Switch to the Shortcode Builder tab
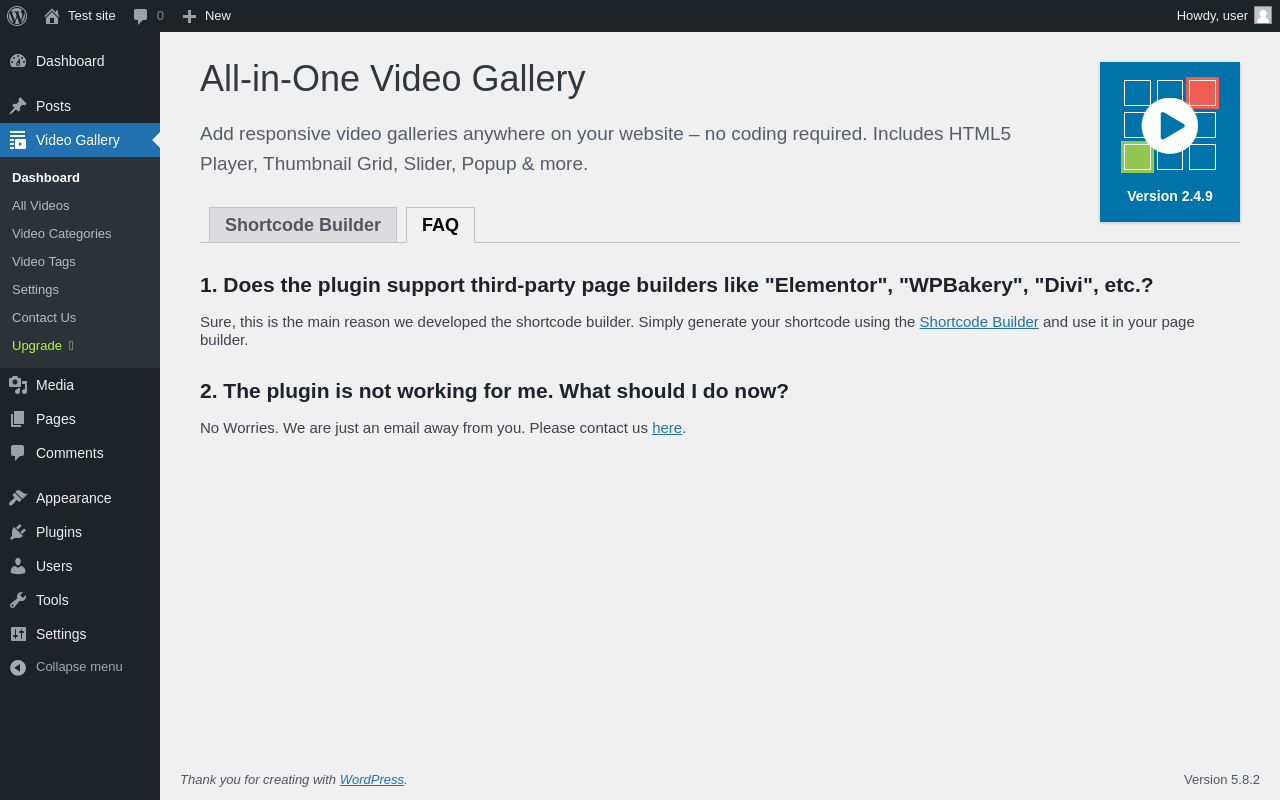 point(303,225)
